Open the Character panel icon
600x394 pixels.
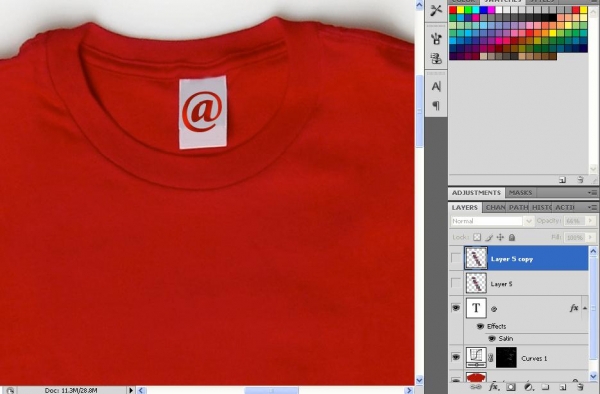[x=436, y=86]
